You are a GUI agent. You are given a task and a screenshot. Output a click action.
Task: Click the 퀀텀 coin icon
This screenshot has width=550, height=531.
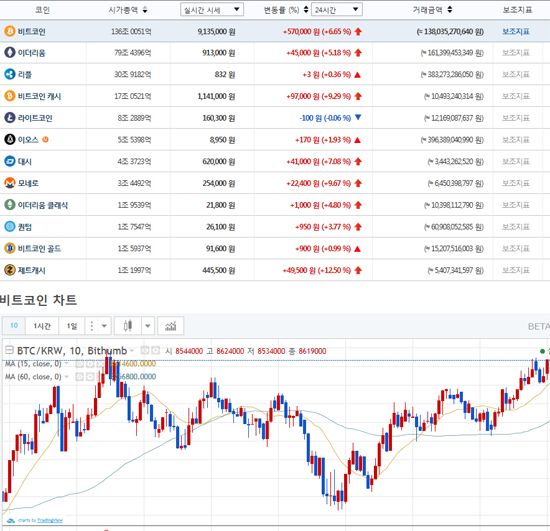click(10, 226)
